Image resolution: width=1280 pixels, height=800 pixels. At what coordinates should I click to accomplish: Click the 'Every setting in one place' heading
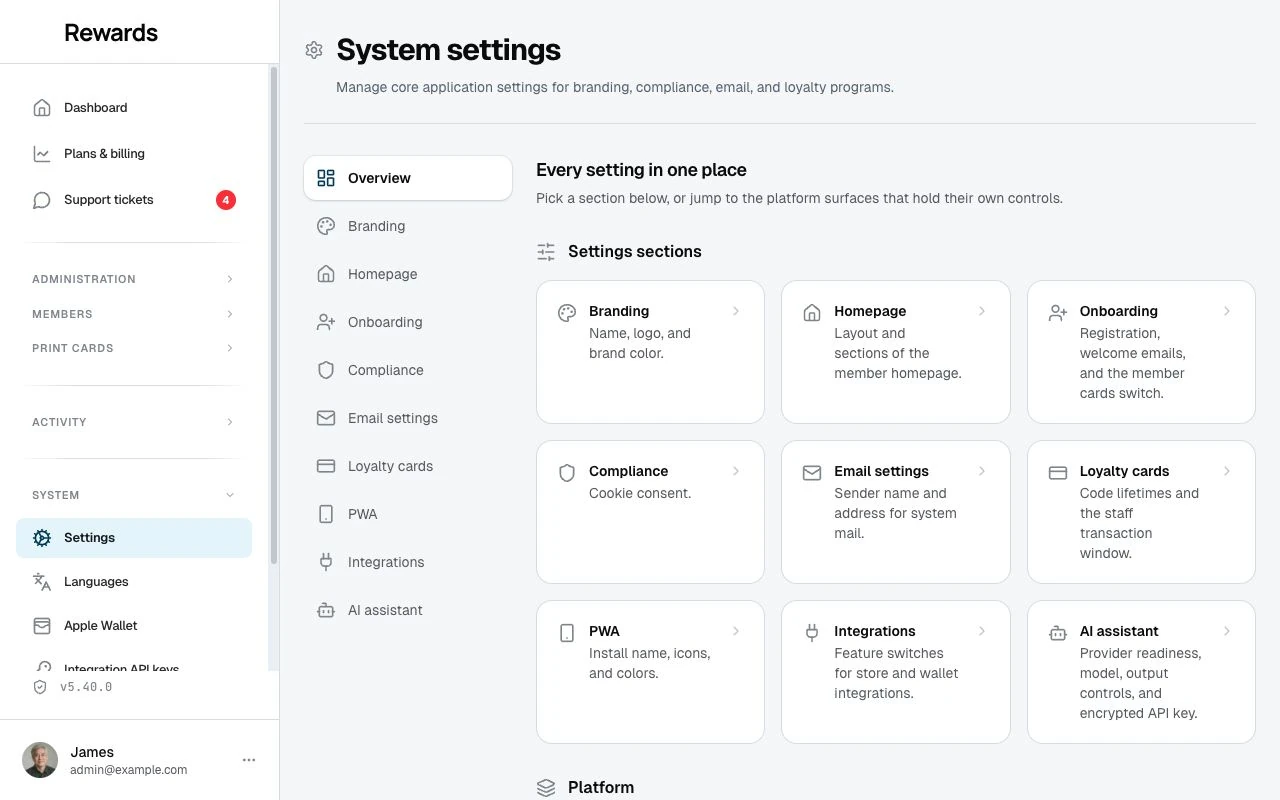pos(641,170)
